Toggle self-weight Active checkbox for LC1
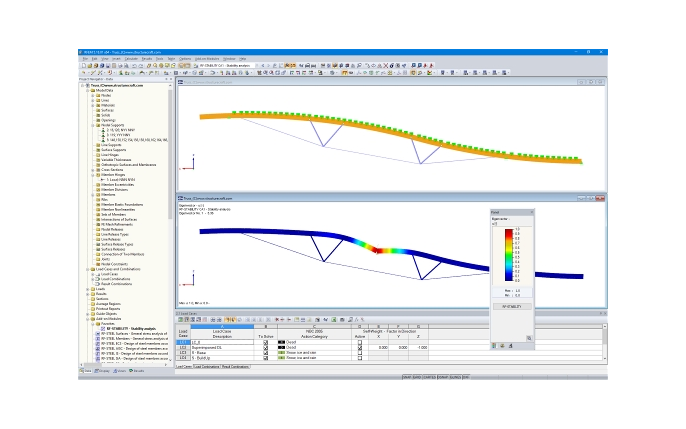This screenshot has width=686, height=429. [x=360, y=342]
